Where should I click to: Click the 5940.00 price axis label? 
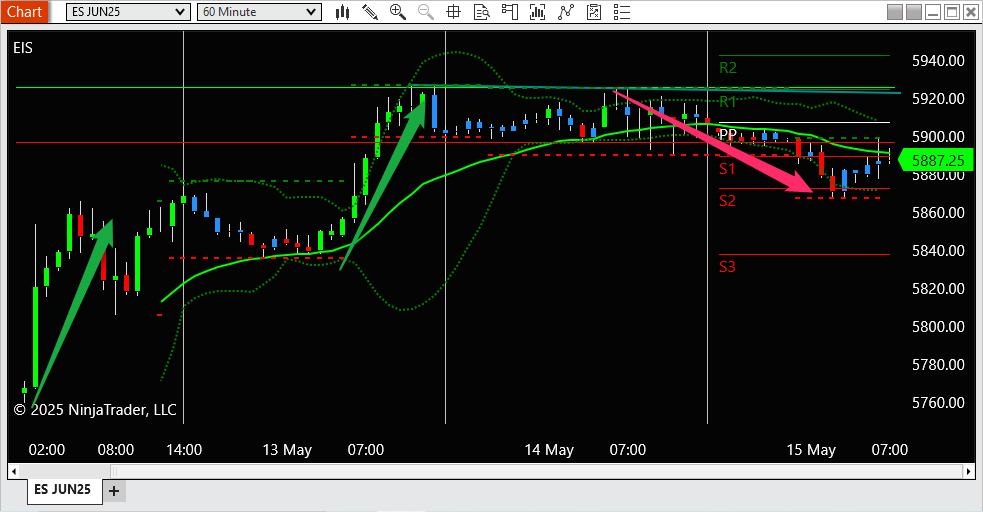click(x=938, y=61)
